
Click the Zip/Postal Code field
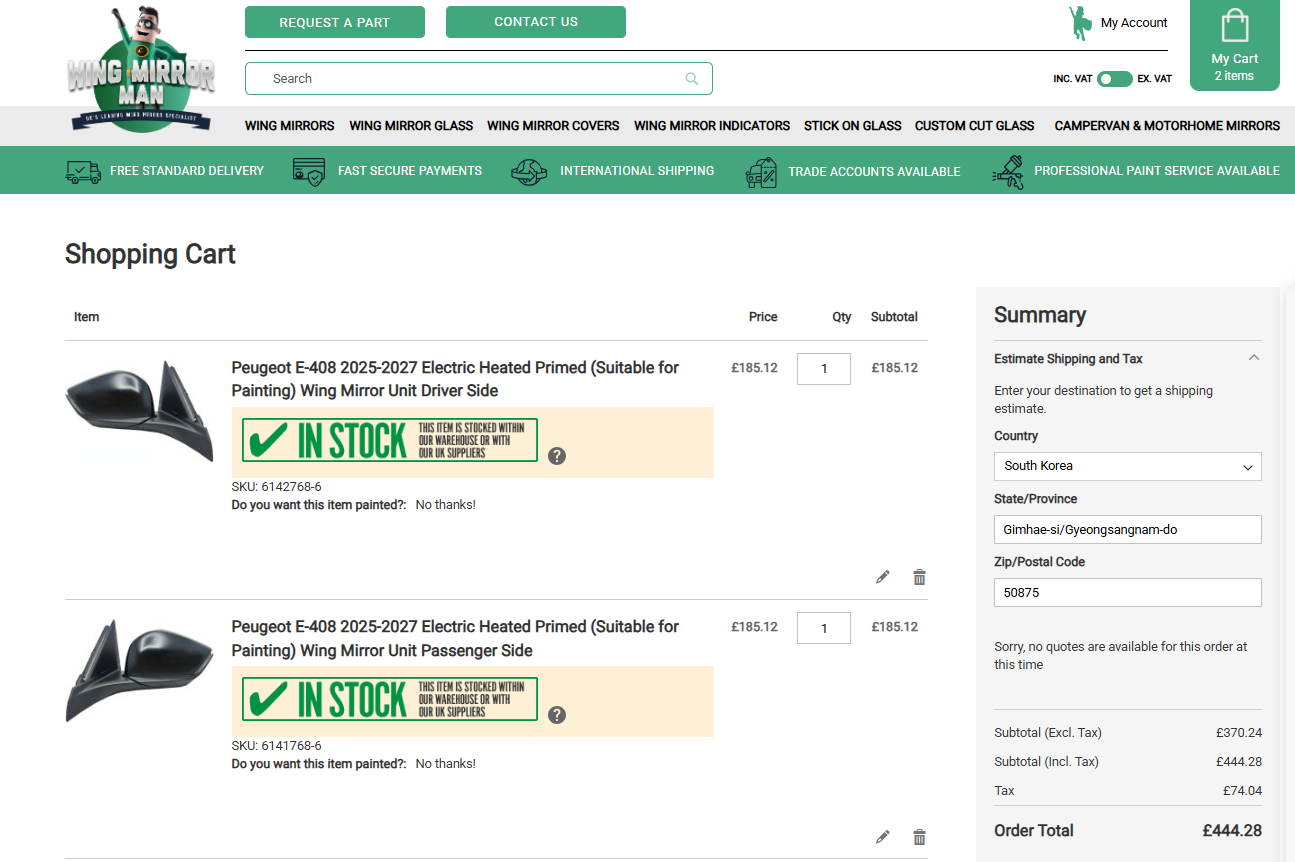pos(1128,592)
